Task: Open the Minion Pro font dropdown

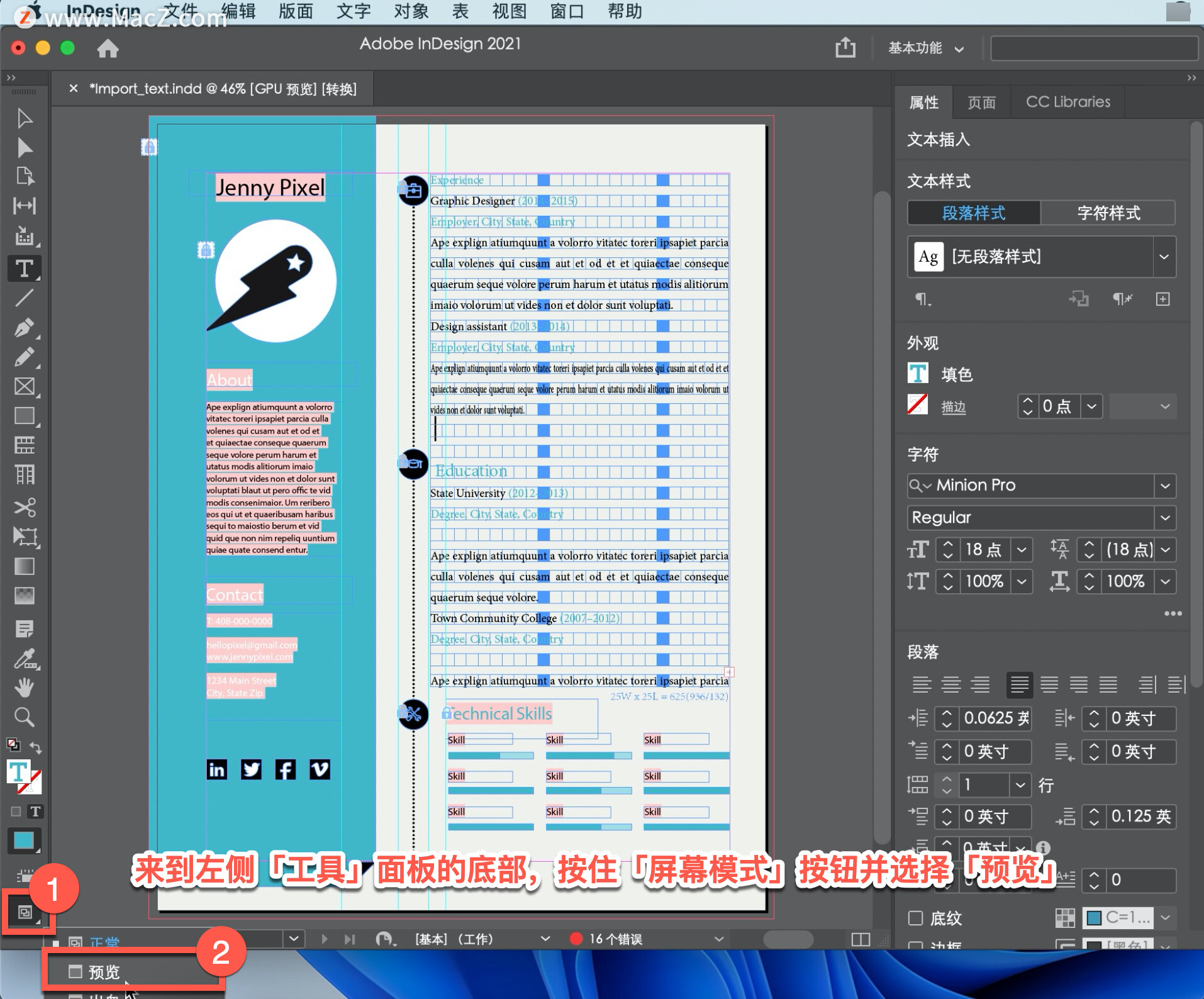Action: click(1165, 486)
